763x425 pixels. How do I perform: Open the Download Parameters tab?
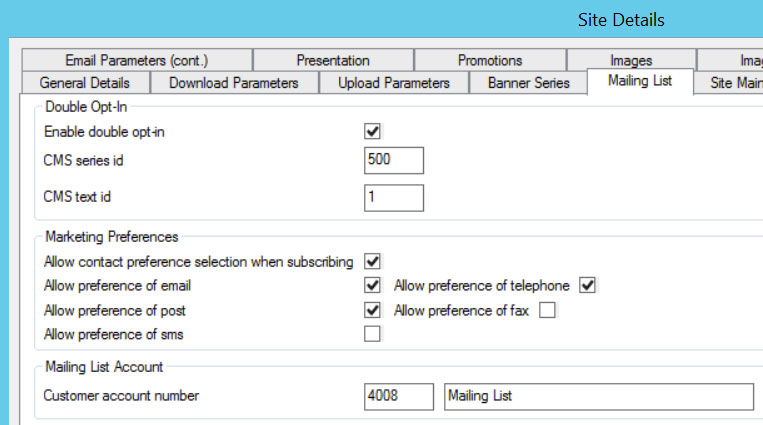point(234,83)
